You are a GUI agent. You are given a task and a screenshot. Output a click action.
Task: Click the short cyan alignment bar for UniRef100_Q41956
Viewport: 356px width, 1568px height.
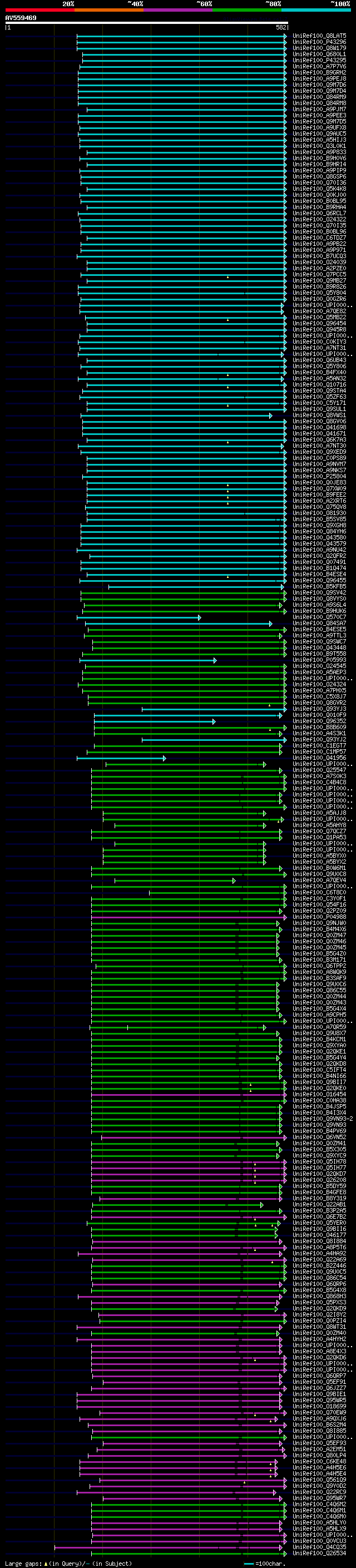[121, 758]
